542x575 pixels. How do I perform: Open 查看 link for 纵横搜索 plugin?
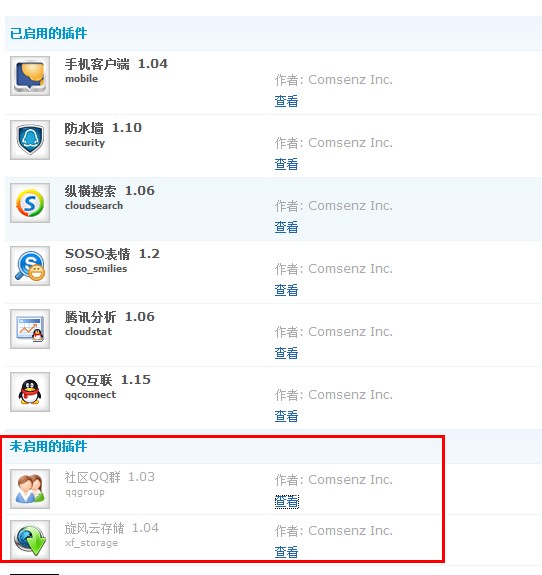286,227
